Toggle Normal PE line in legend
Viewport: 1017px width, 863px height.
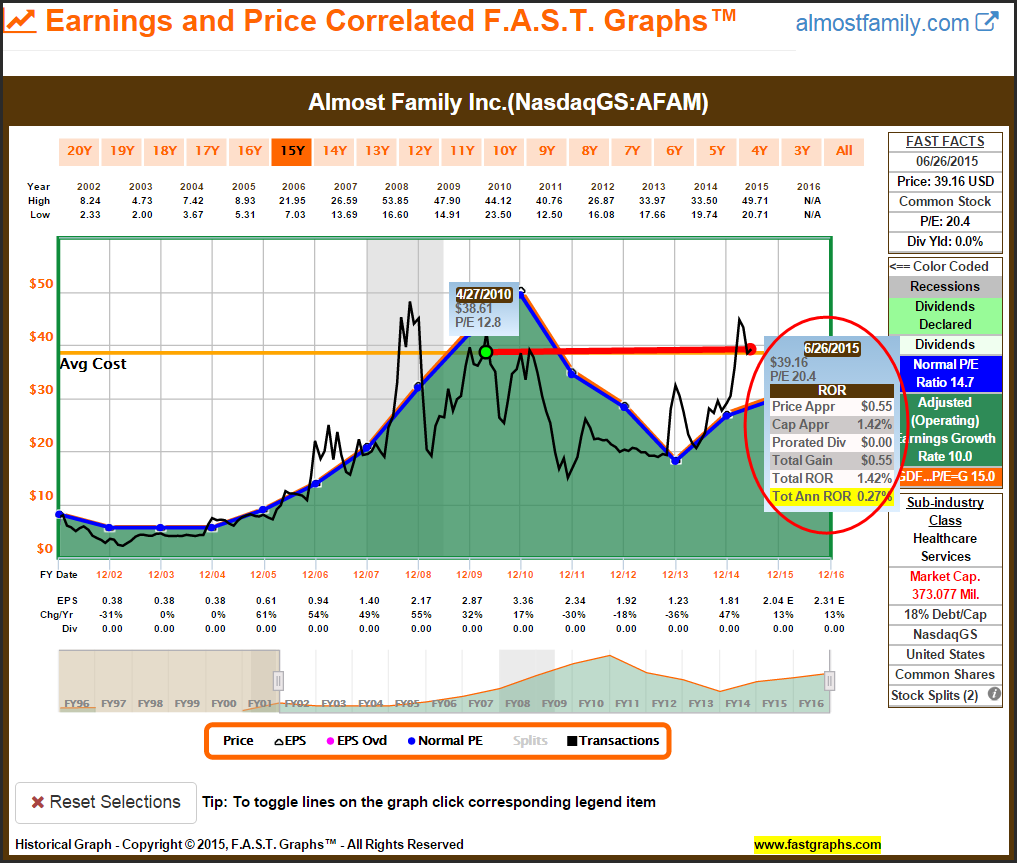(x=445, y=741)
